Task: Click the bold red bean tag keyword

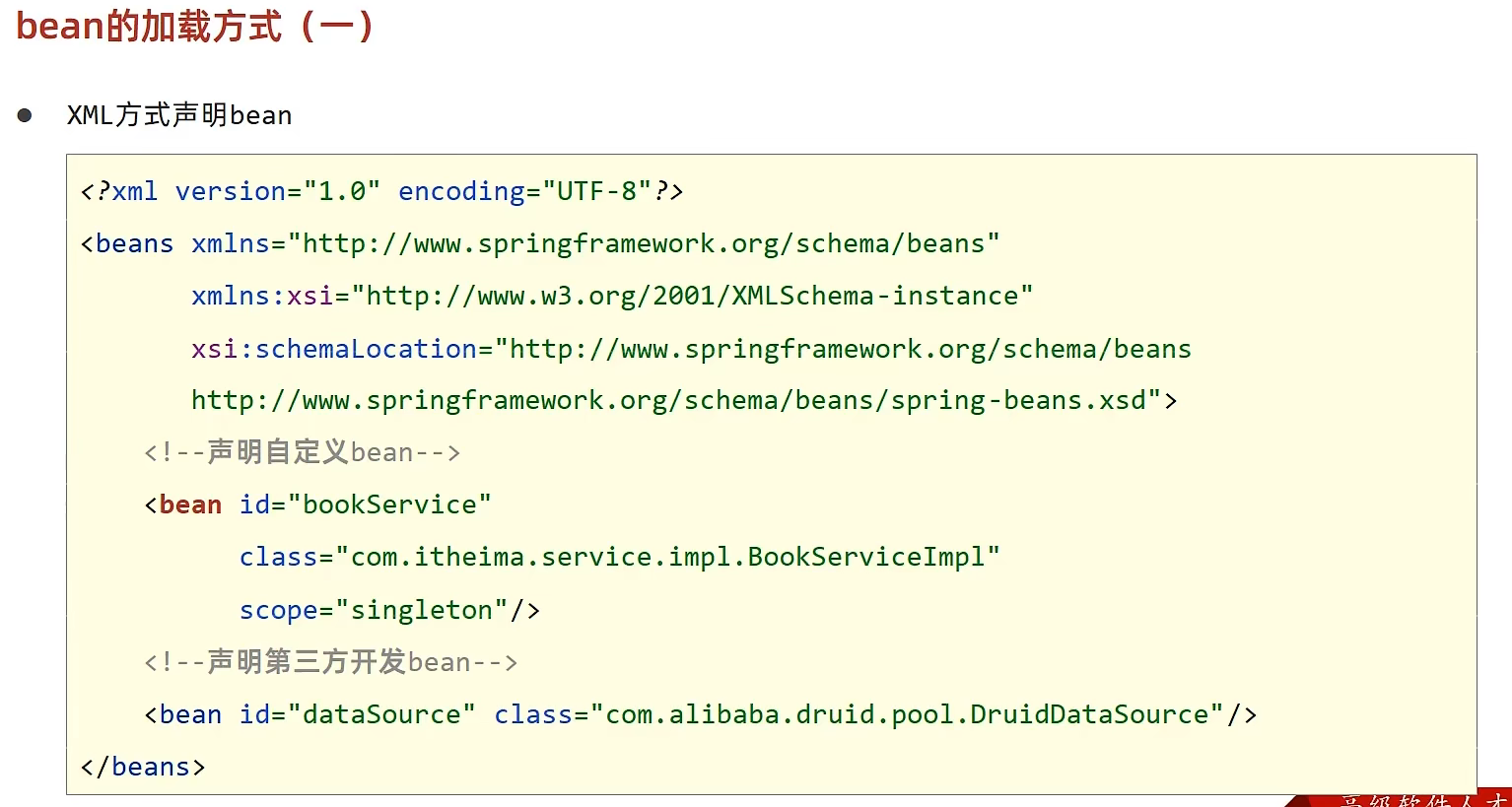Action: [x=190, y=504]
